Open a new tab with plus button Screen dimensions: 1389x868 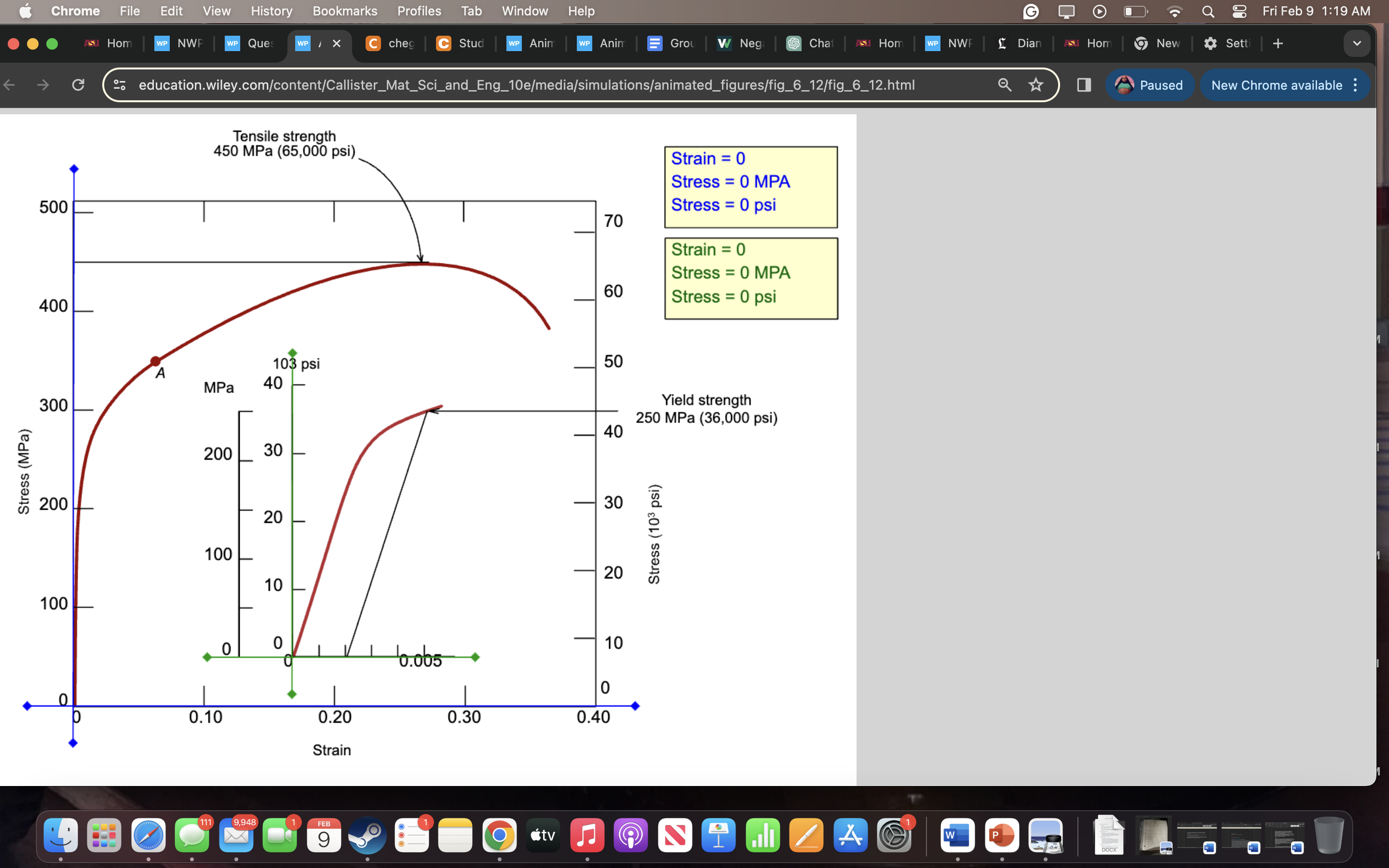1278,43
